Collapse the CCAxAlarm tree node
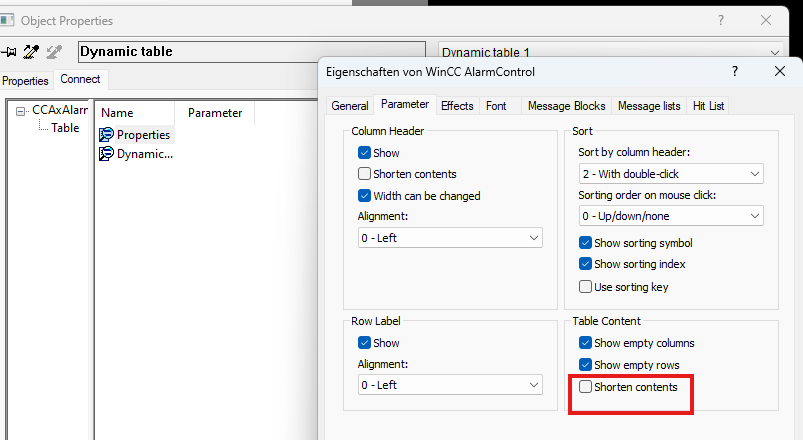 point(20,111)
